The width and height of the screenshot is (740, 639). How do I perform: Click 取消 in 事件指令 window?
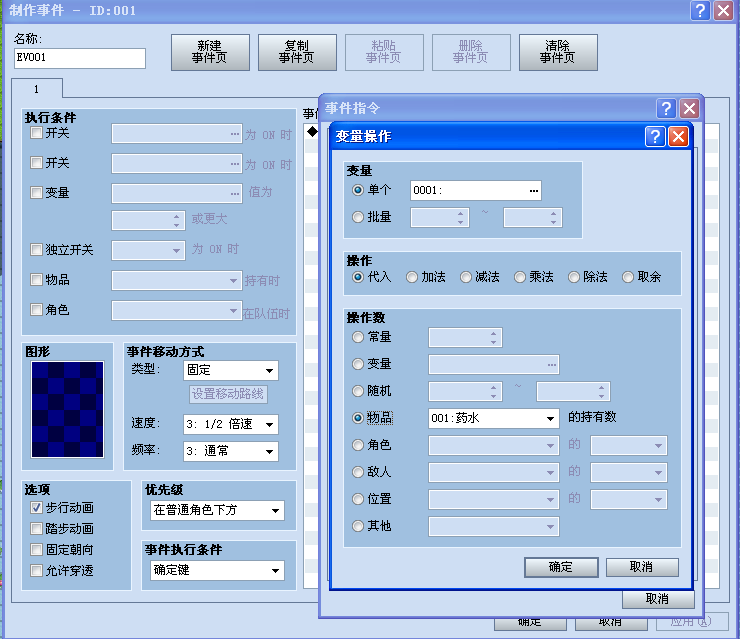pos(658,599)
